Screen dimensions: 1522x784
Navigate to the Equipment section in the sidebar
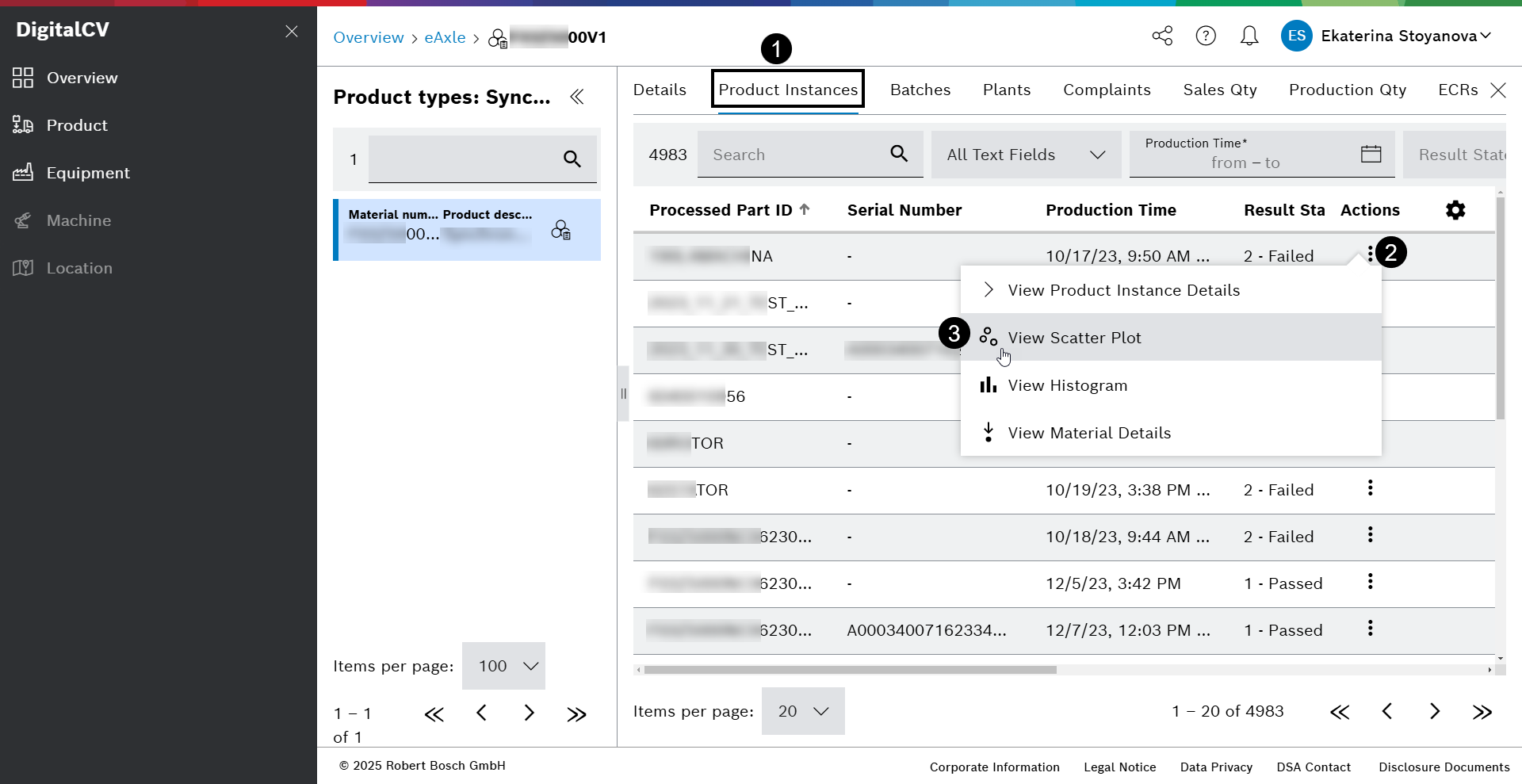(89, 172)
